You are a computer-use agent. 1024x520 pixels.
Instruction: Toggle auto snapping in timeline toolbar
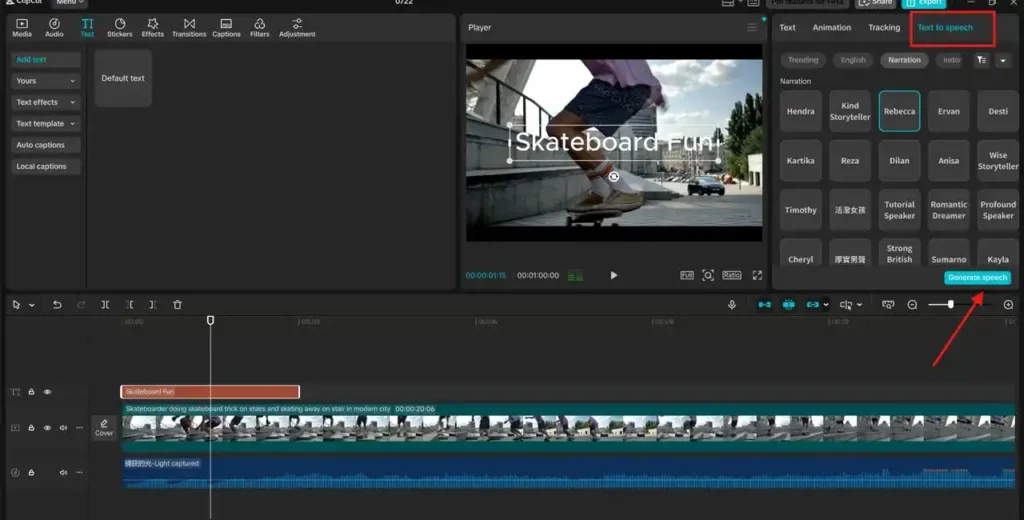[x=788, y=304]
